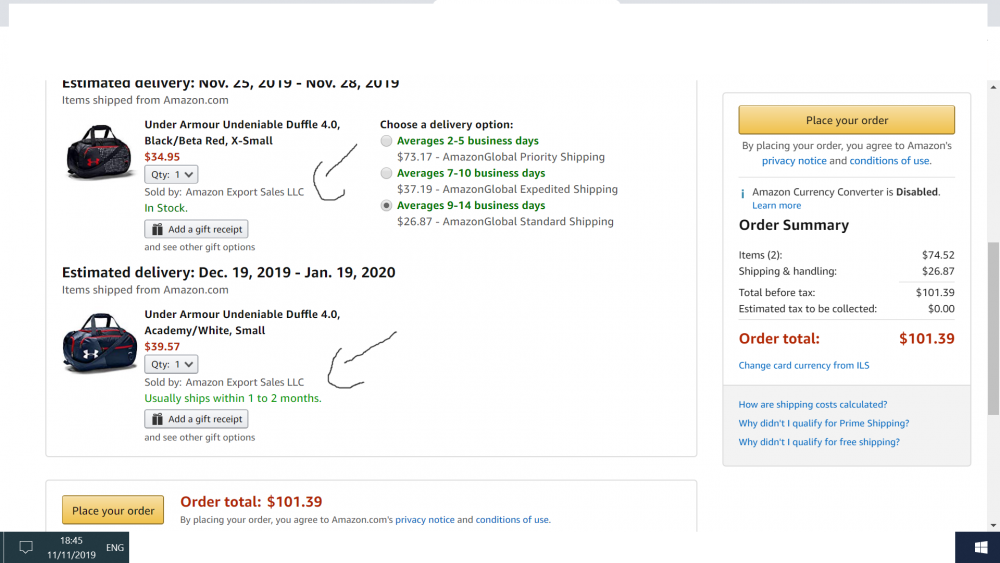The height and width of the screenshot is (563, 1000).
Task: Click the page vertical scrollbar thumb
Action: (993, 328)
